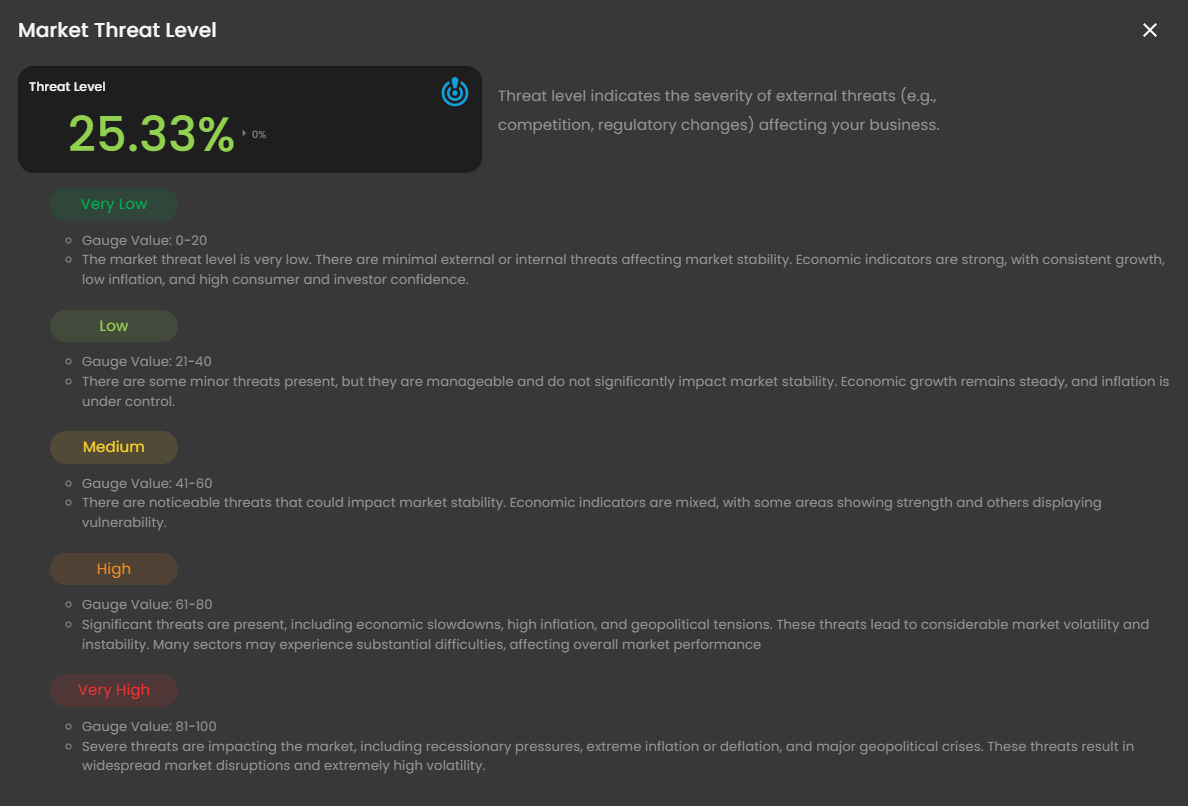Select the orange High threat badge
Image resolution: width=1188 pixels, height=806 pixels.
[x=114, y=569]
